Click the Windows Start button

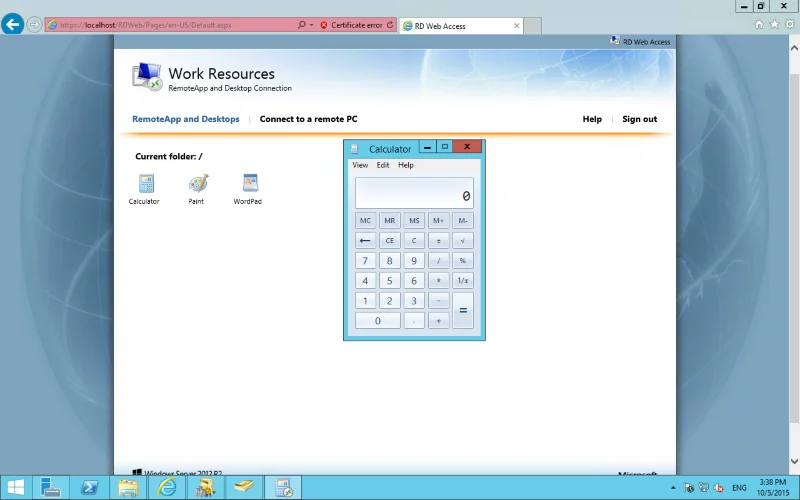coord(16,487)
